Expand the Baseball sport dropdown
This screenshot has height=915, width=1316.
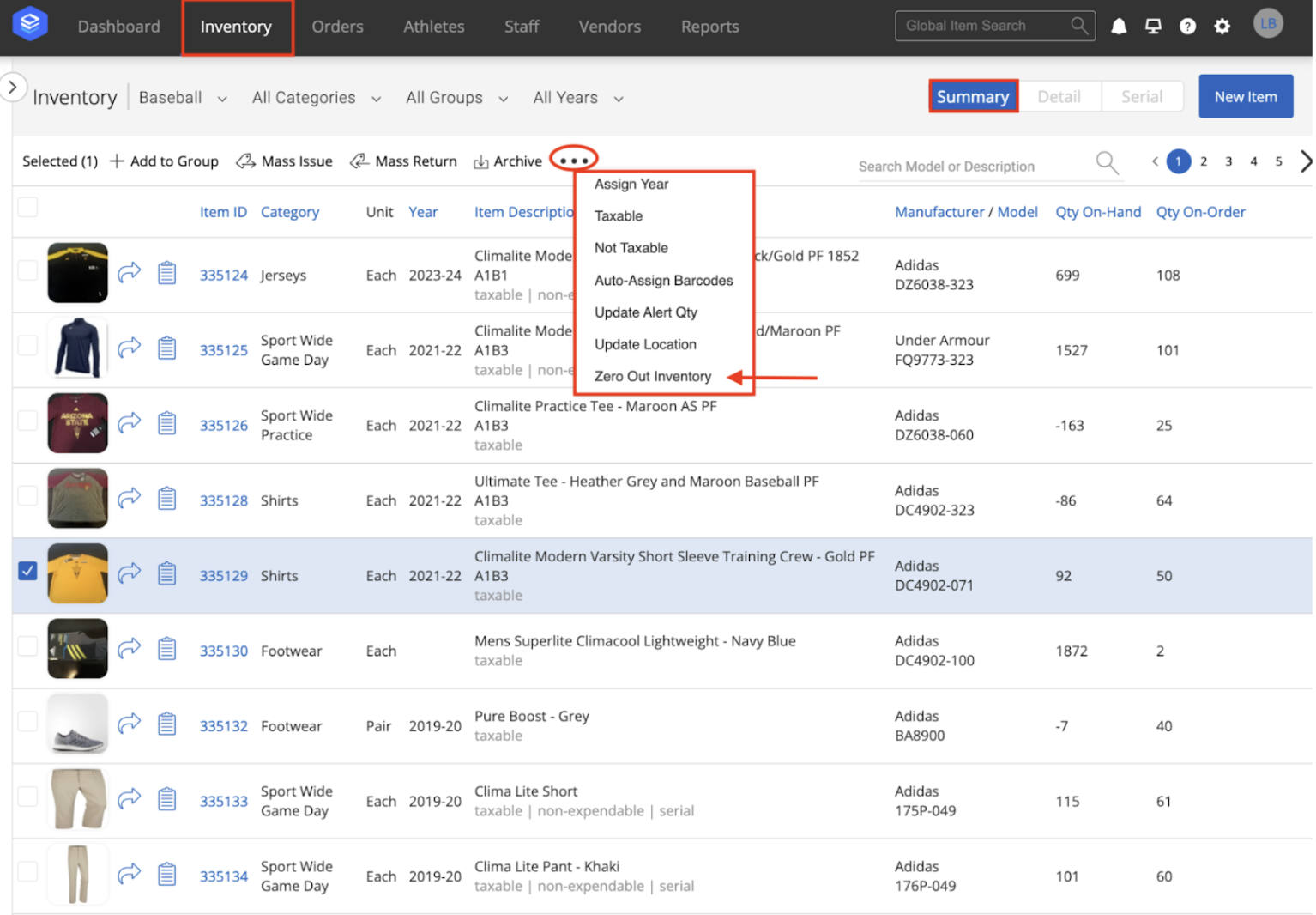pos(183,98)
